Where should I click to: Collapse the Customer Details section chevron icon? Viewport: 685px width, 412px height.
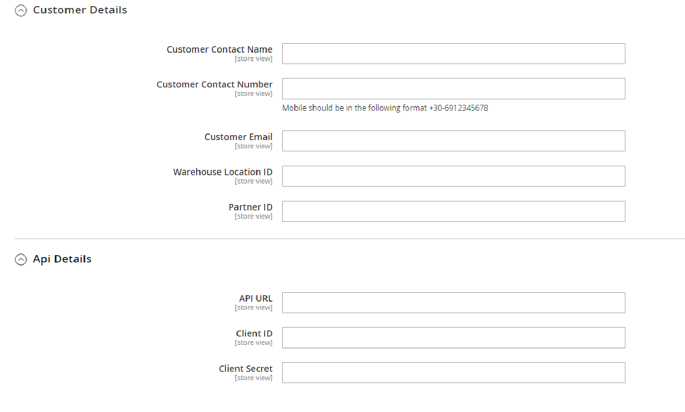pyautogui.click(x=21, y=11)
